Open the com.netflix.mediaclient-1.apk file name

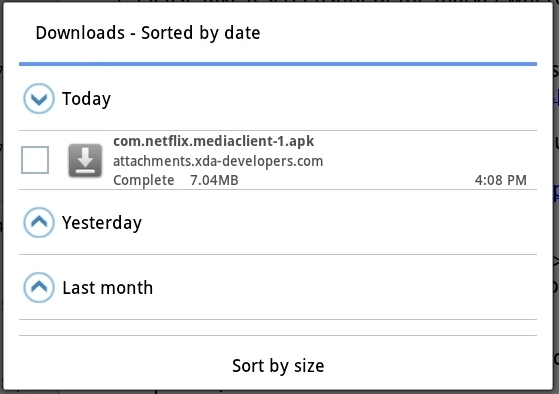(x=214, y=141)
